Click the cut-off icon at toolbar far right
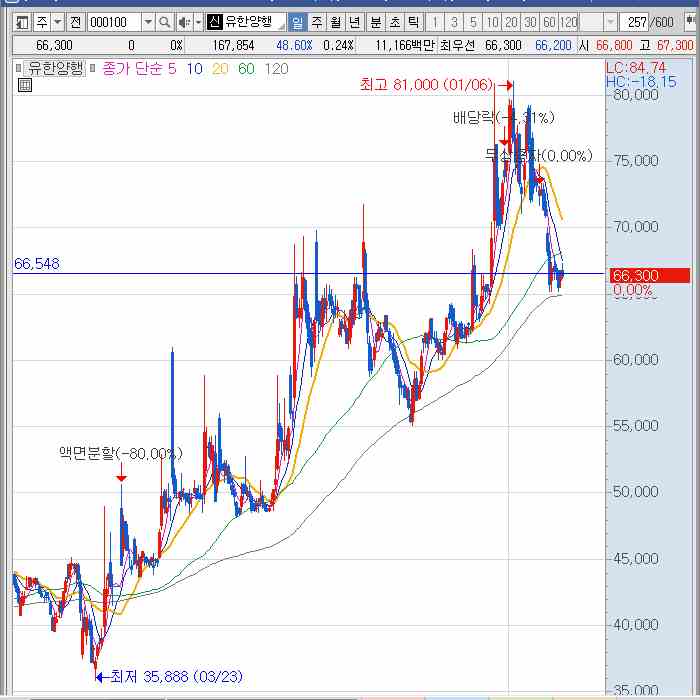Screen dimensions: 700x700 point(692,22)
